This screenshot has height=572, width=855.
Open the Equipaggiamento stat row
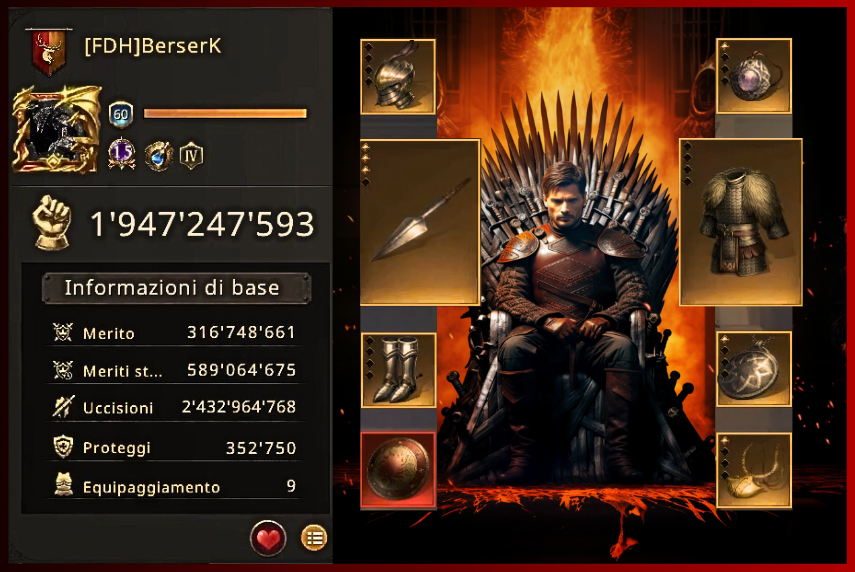tap(174, 486)
